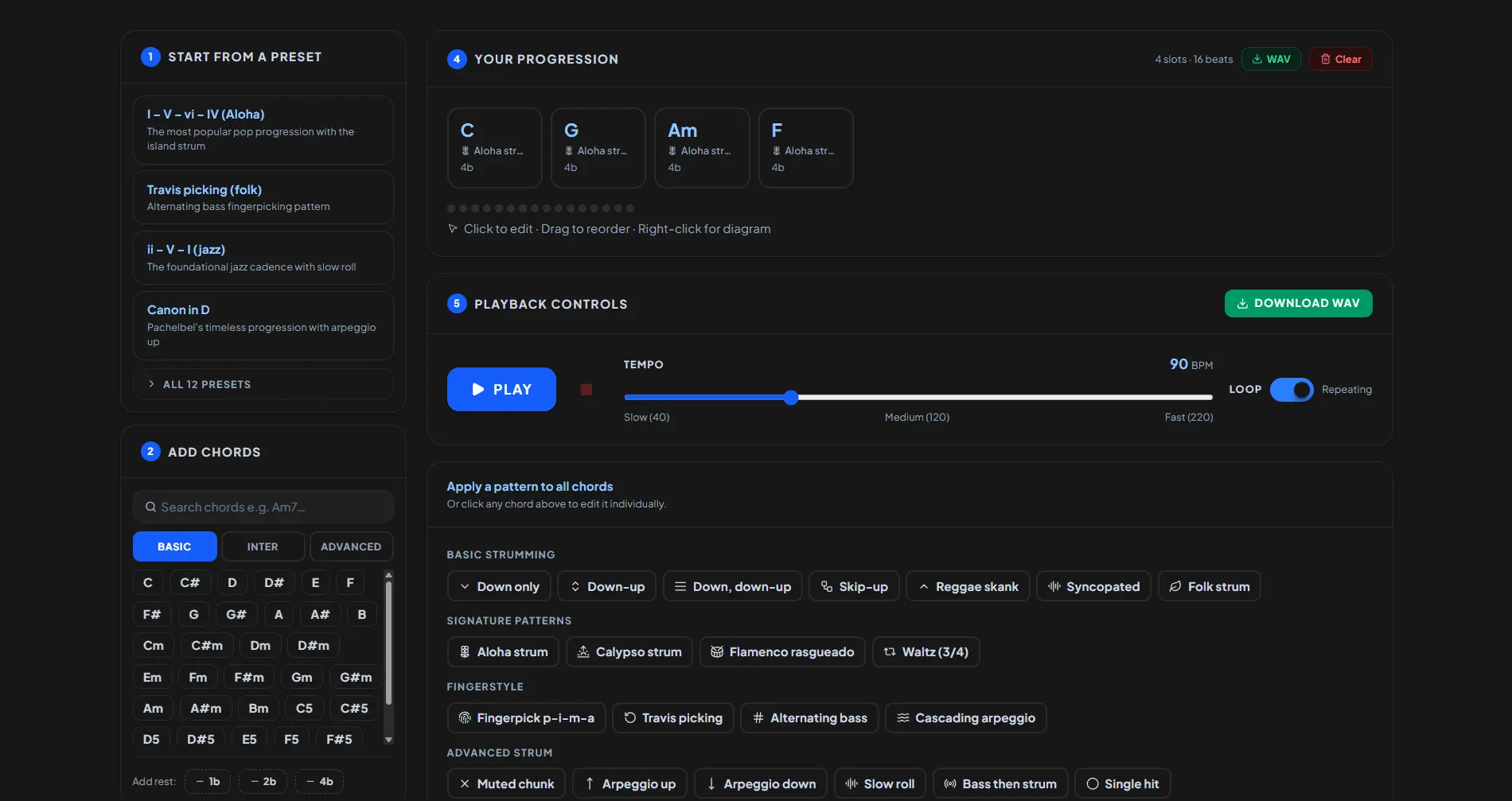The width and height of the screenshot is (1512, 801).
Task: Edit the Am chord slot in progression
Action: [702, 148]
